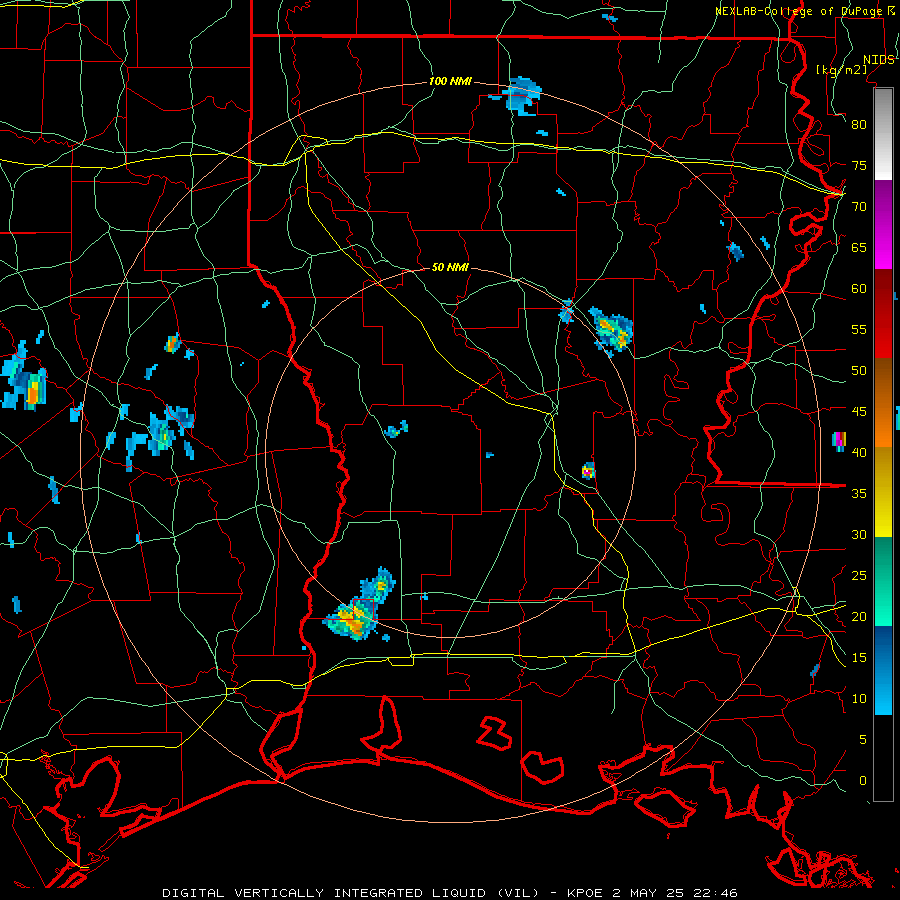Click the "100 NMI" range ring label
Screen dimensions: 900x900
[x=450, y=81]
